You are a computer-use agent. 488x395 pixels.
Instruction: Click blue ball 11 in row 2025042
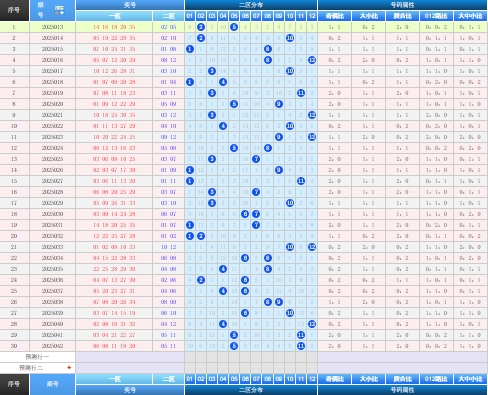[x=301, y=346]
